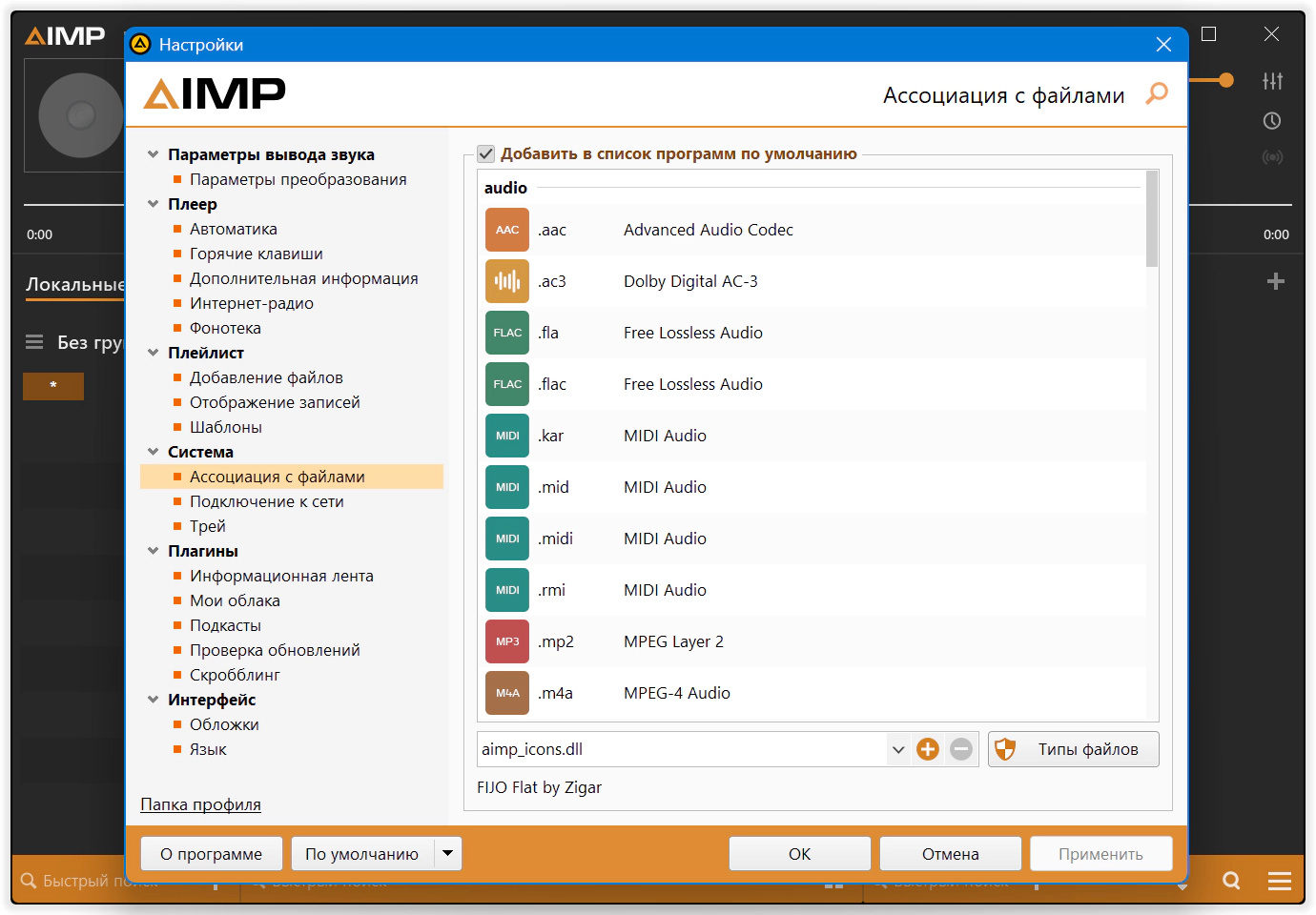Remove the icon library with minus button
Screen dimensions: 1316x915
(961, 749)
